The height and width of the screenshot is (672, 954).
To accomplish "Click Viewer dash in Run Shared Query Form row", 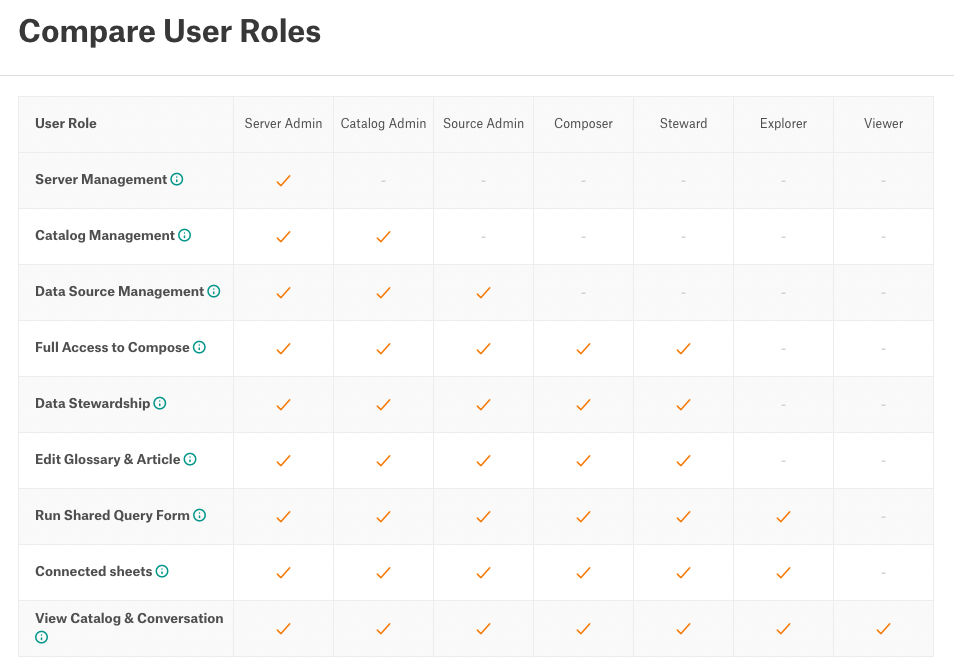I will point(883,516).
